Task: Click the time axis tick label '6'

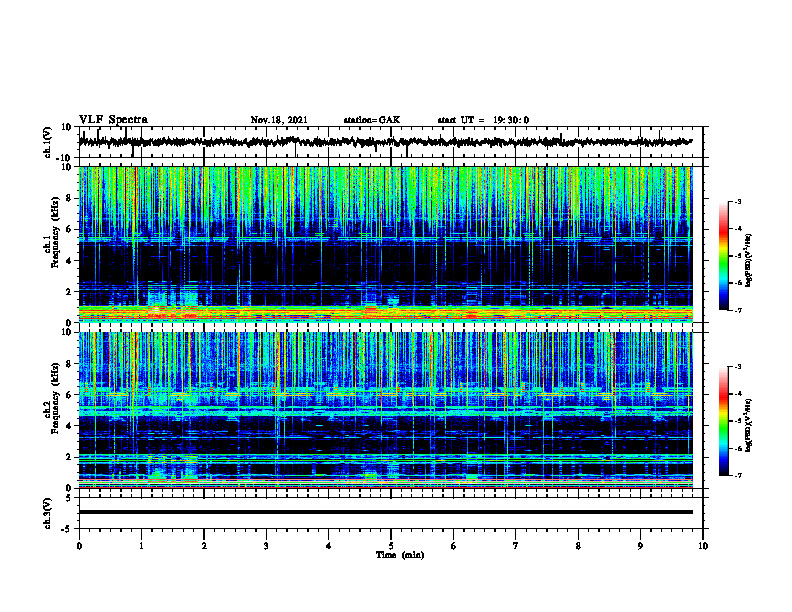Action: (454, 546)
